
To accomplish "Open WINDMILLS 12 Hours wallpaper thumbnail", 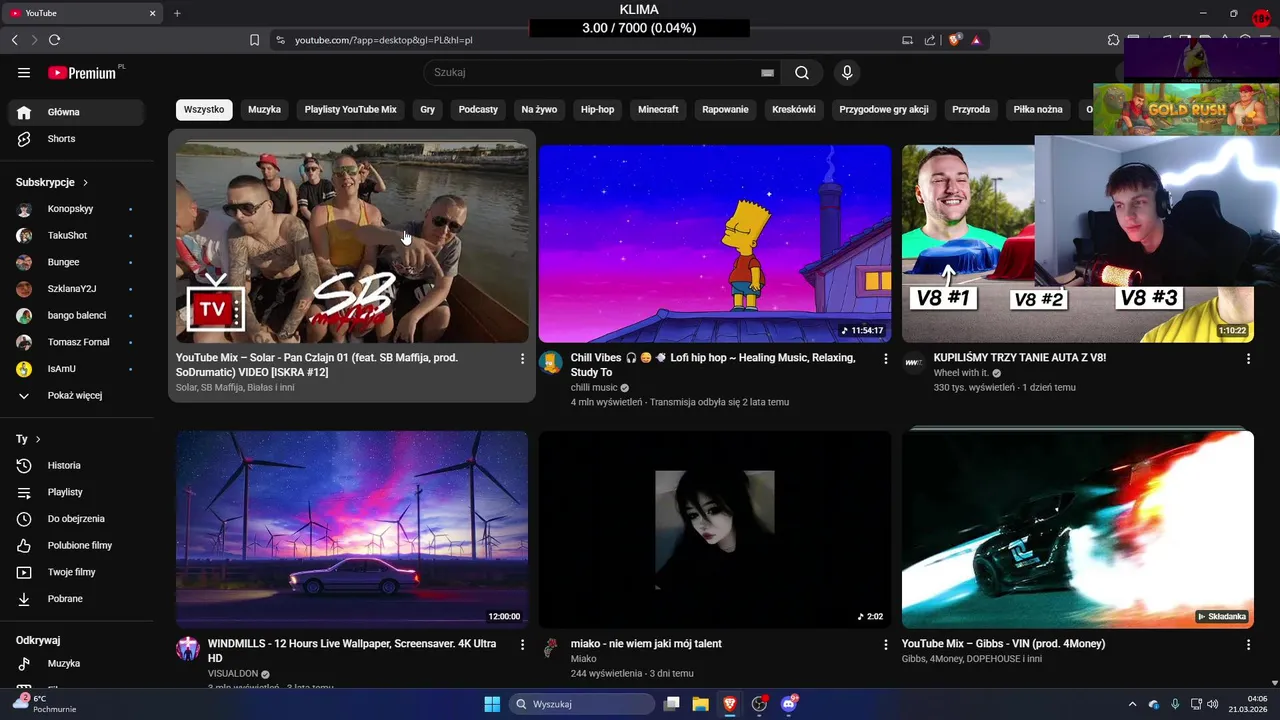I will (352, 529).
